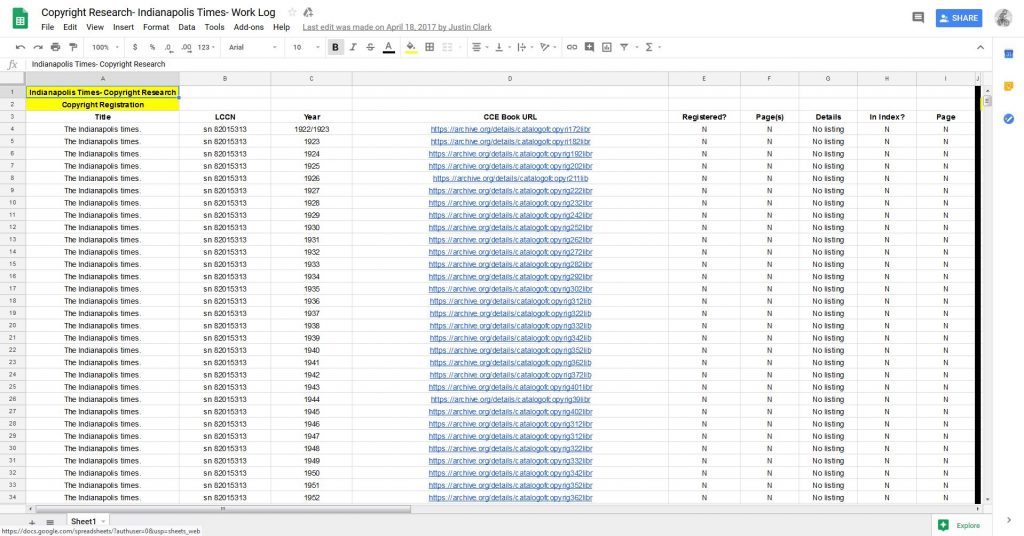
Task: Open the Google Sheets home icon
Action: (x=20, y=19)
